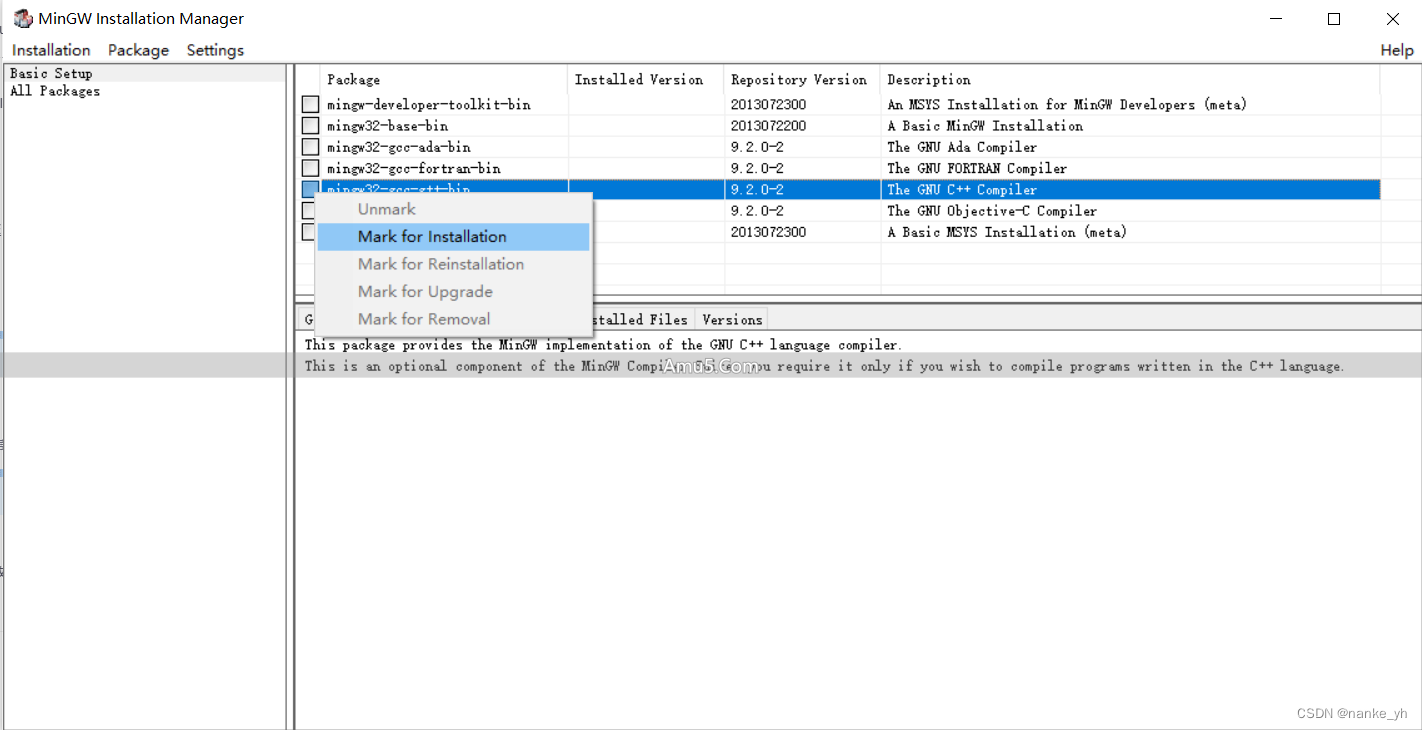Open the Settings menu
This screenshot has height=730, width=1422.
click(x=215, y=50)
